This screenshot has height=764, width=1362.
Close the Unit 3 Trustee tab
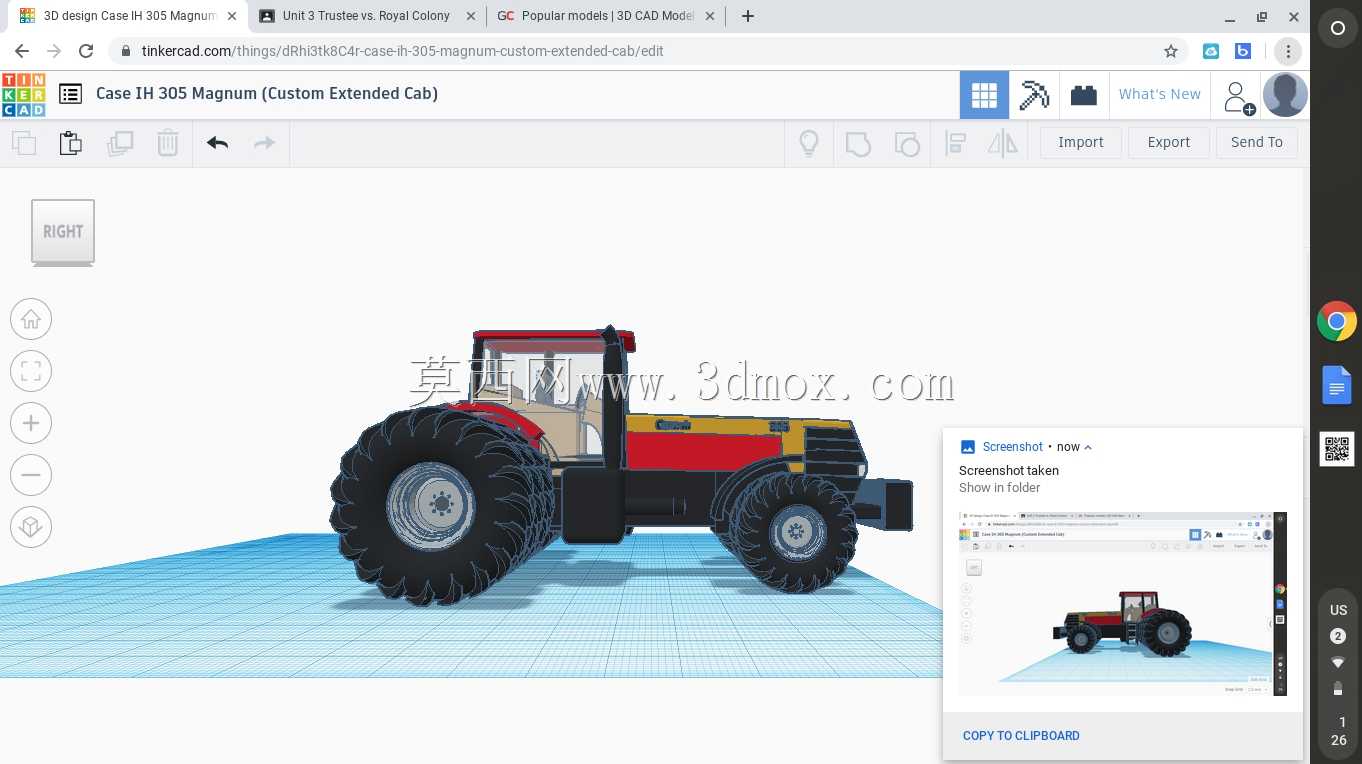coord(471,16)
